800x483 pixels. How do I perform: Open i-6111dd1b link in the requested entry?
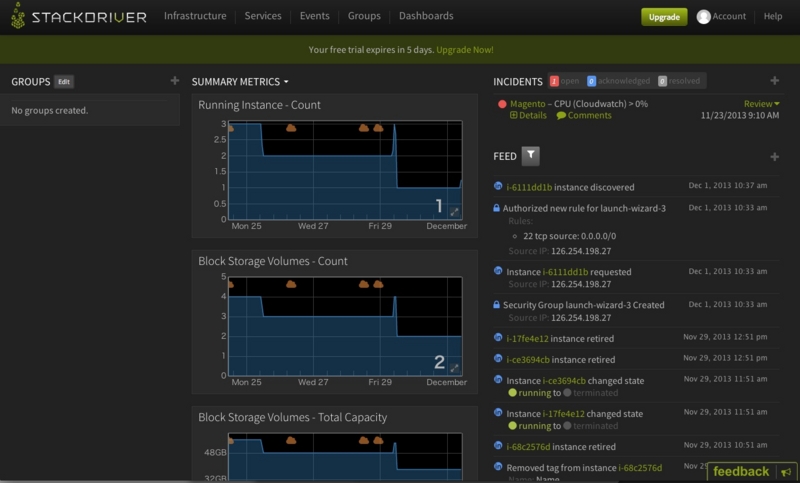[565, 272]
